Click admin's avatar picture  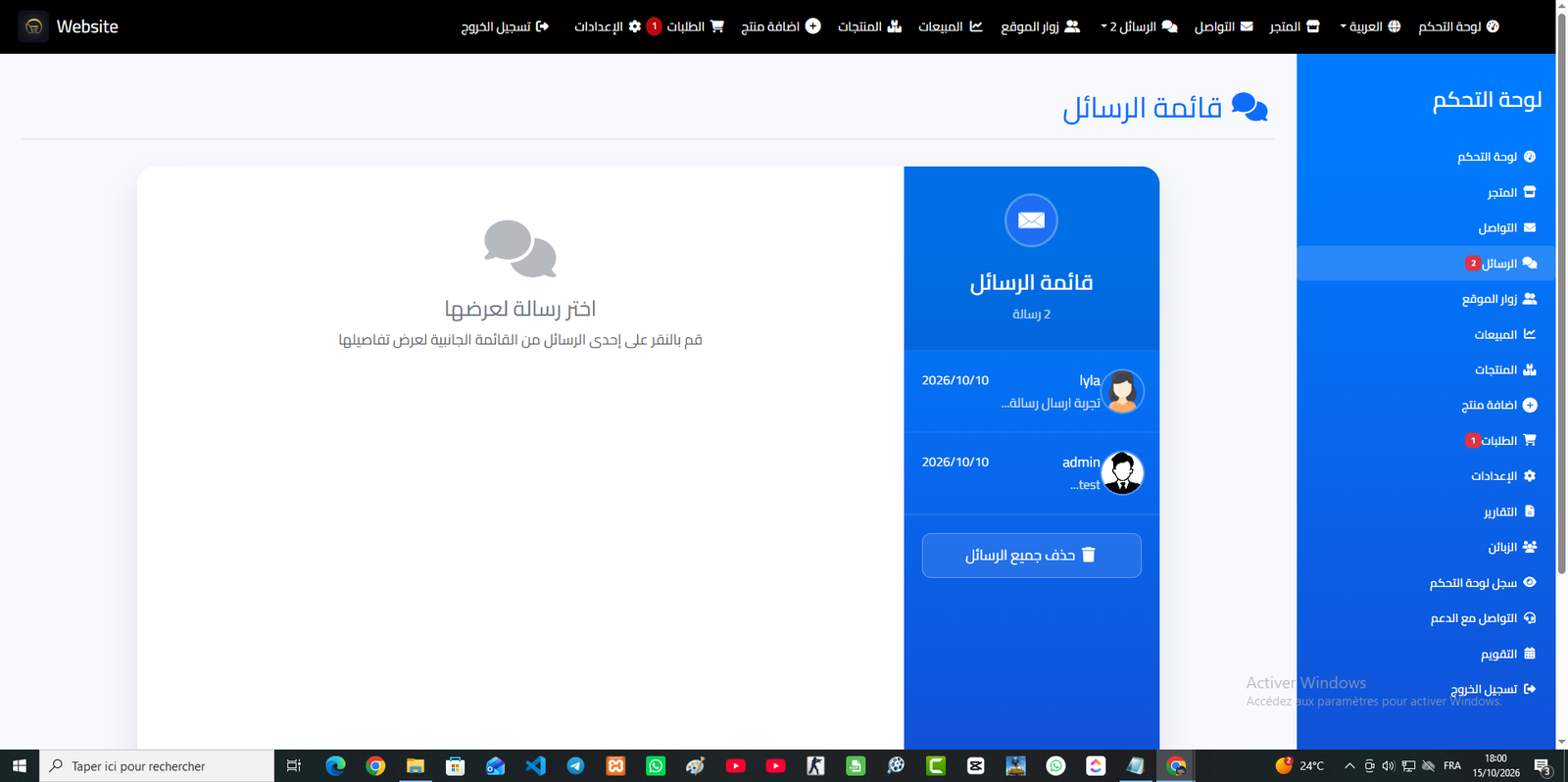click(x=1122, y=473)
